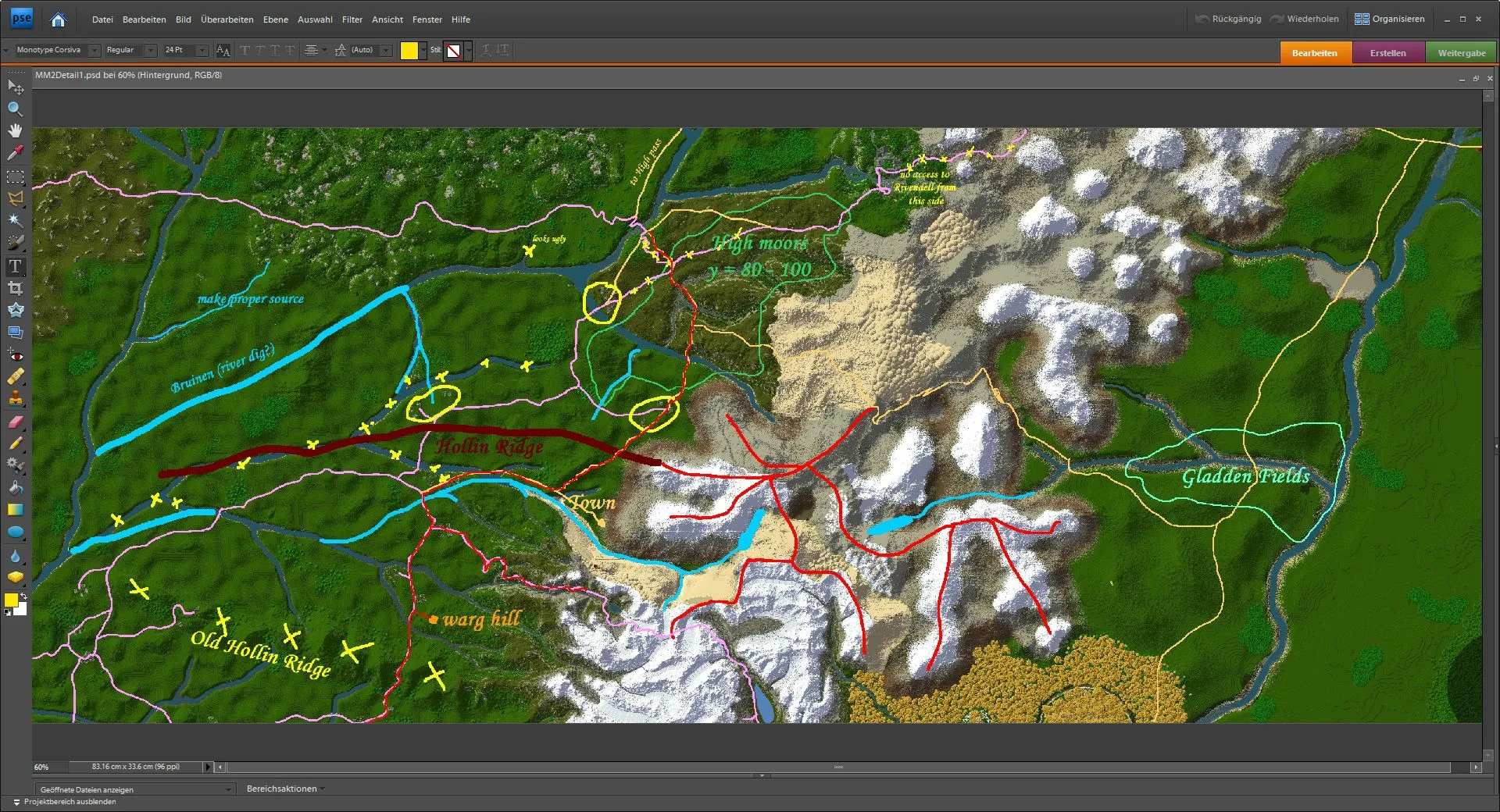Select the Paint Bucket tool
This screenshot has height=812, width=1500.
(x=16, y=488)
